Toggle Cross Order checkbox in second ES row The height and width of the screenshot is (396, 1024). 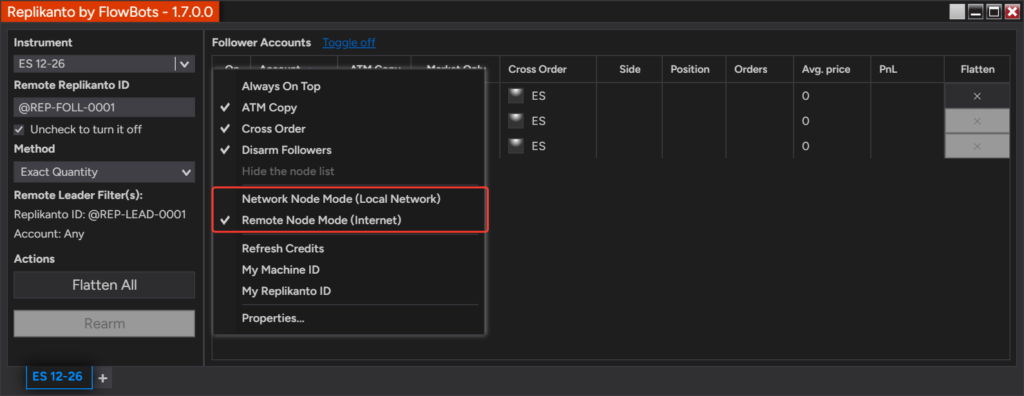516,121
